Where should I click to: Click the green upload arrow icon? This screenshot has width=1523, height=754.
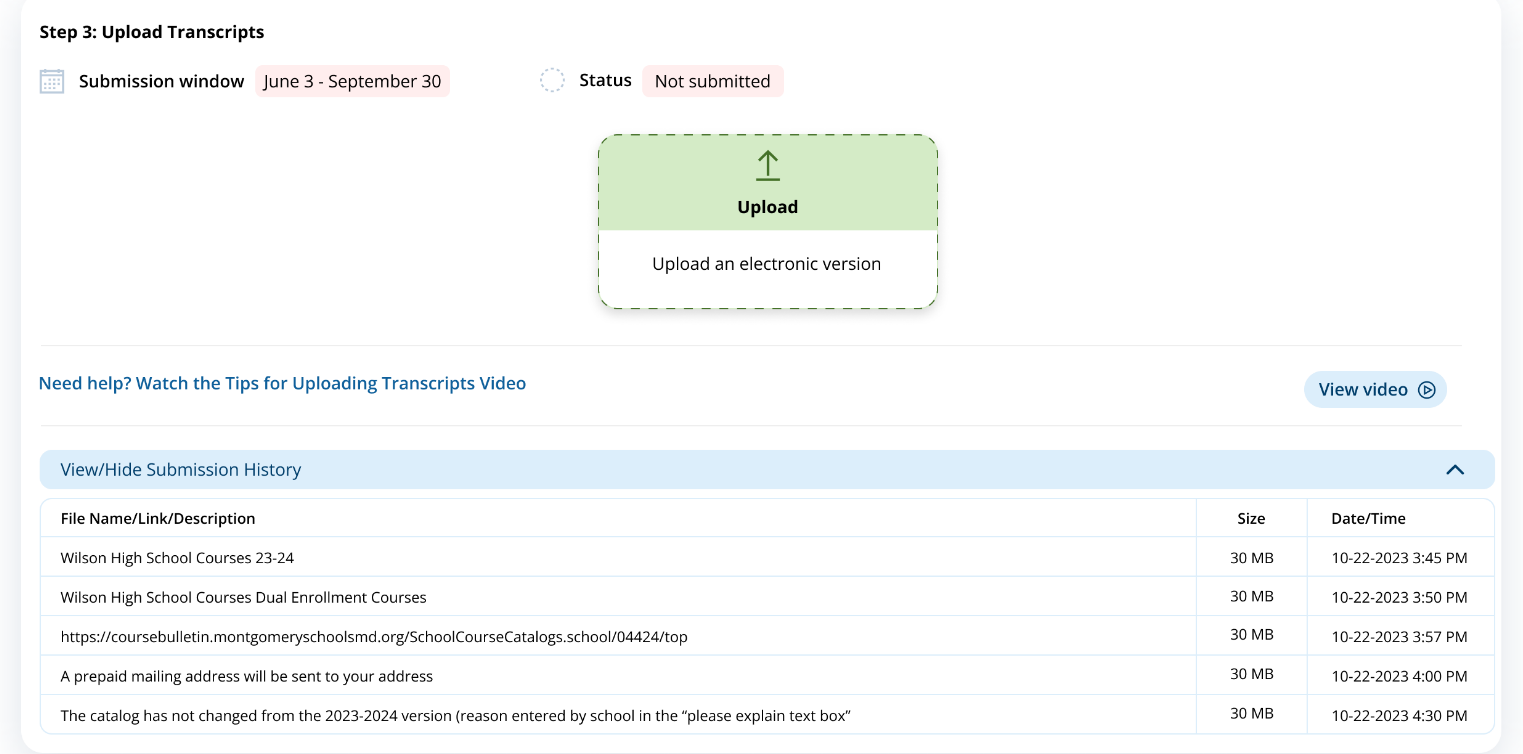(x=767, y=166)
